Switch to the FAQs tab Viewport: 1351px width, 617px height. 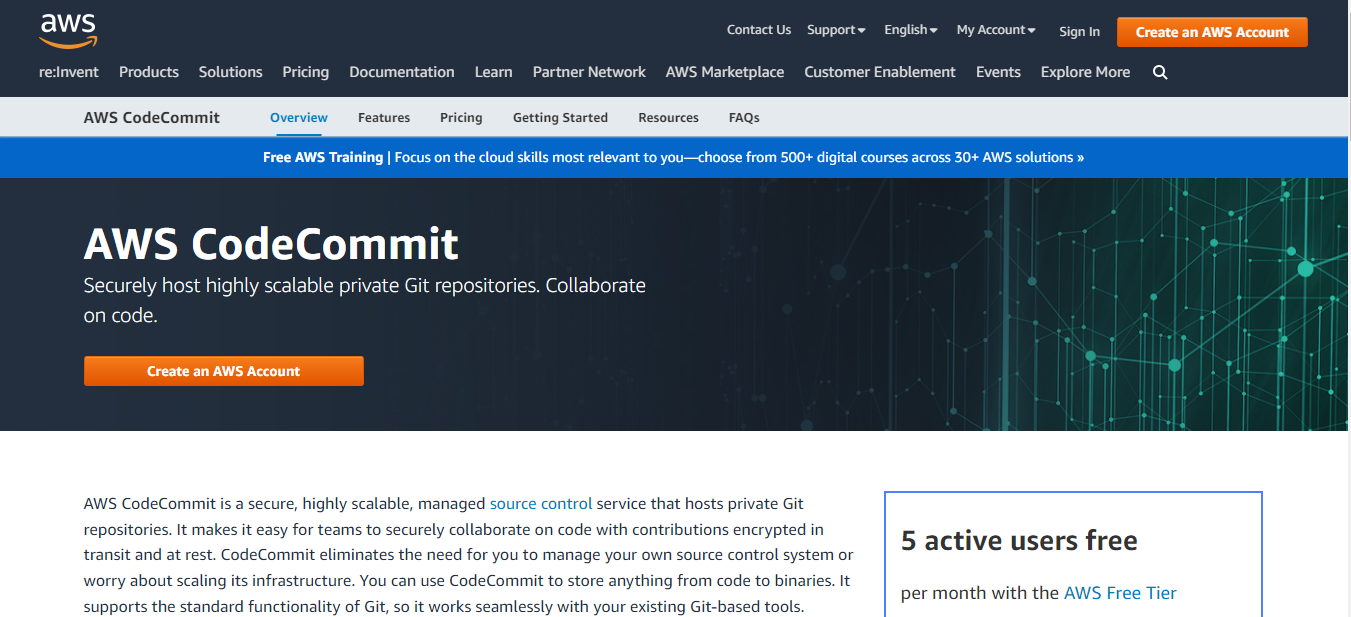[x=744, y=117]
